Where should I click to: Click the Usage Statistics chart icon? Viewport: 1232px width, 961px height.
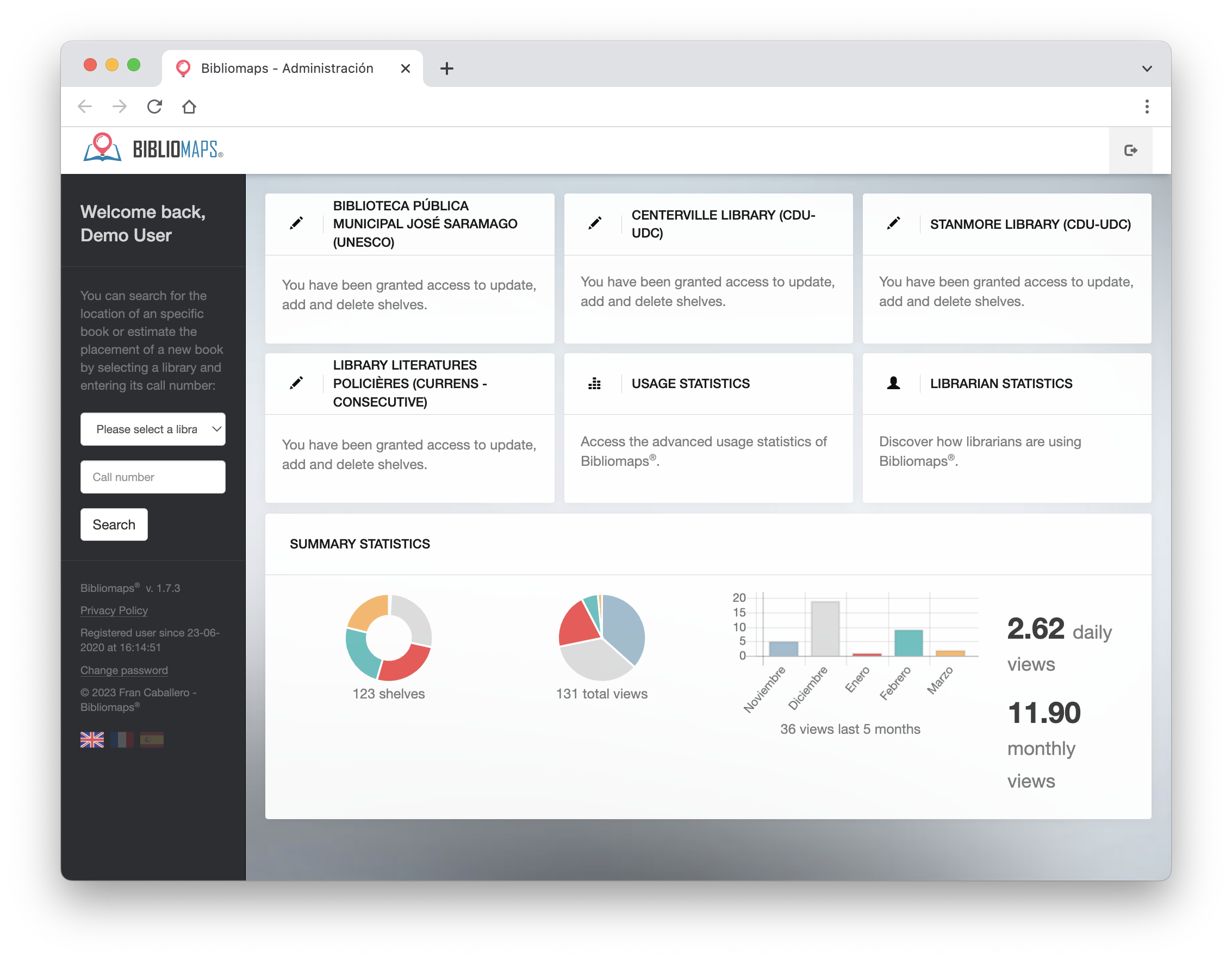[595, 384]
